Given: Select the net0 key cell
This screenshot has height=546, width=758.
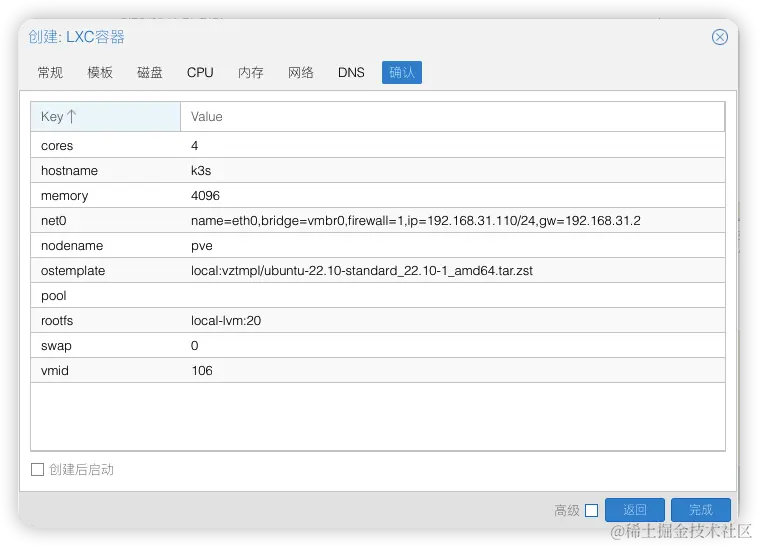Looking at the screenshot, I should point(105,221).
